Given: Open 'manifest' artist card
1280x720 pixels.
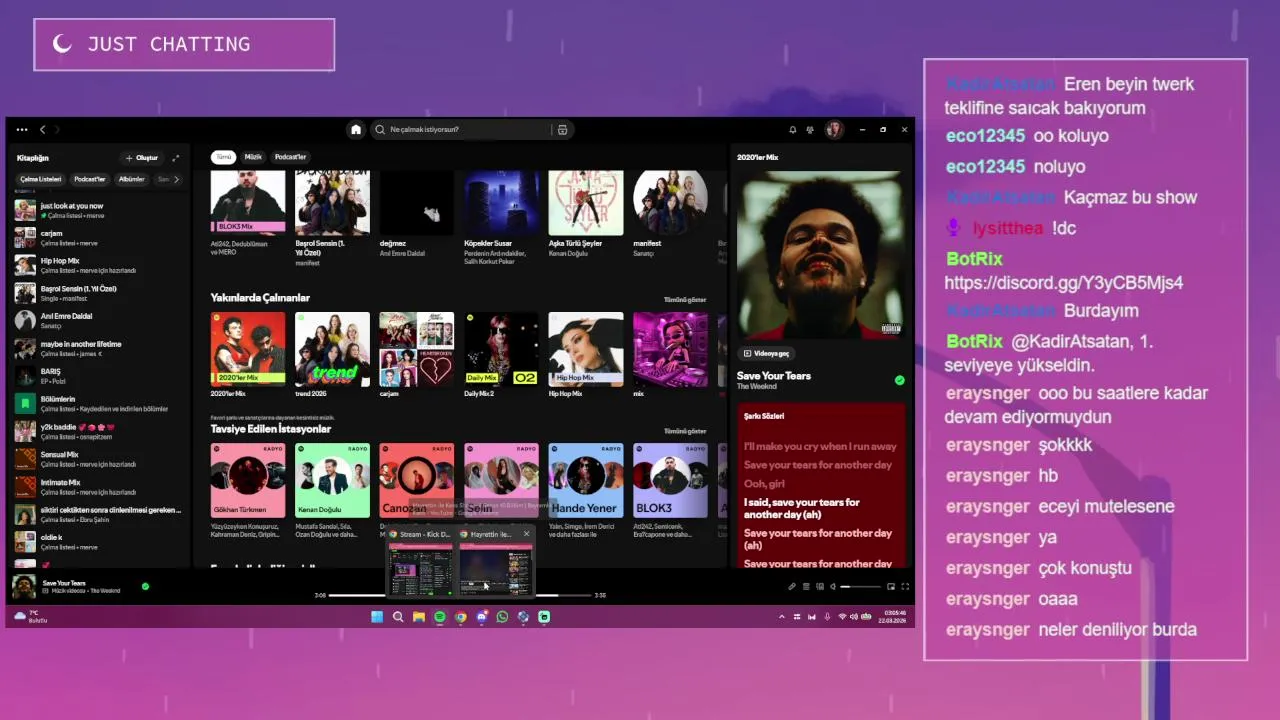Looking at the screenshot, I should (x=670, y=215).
